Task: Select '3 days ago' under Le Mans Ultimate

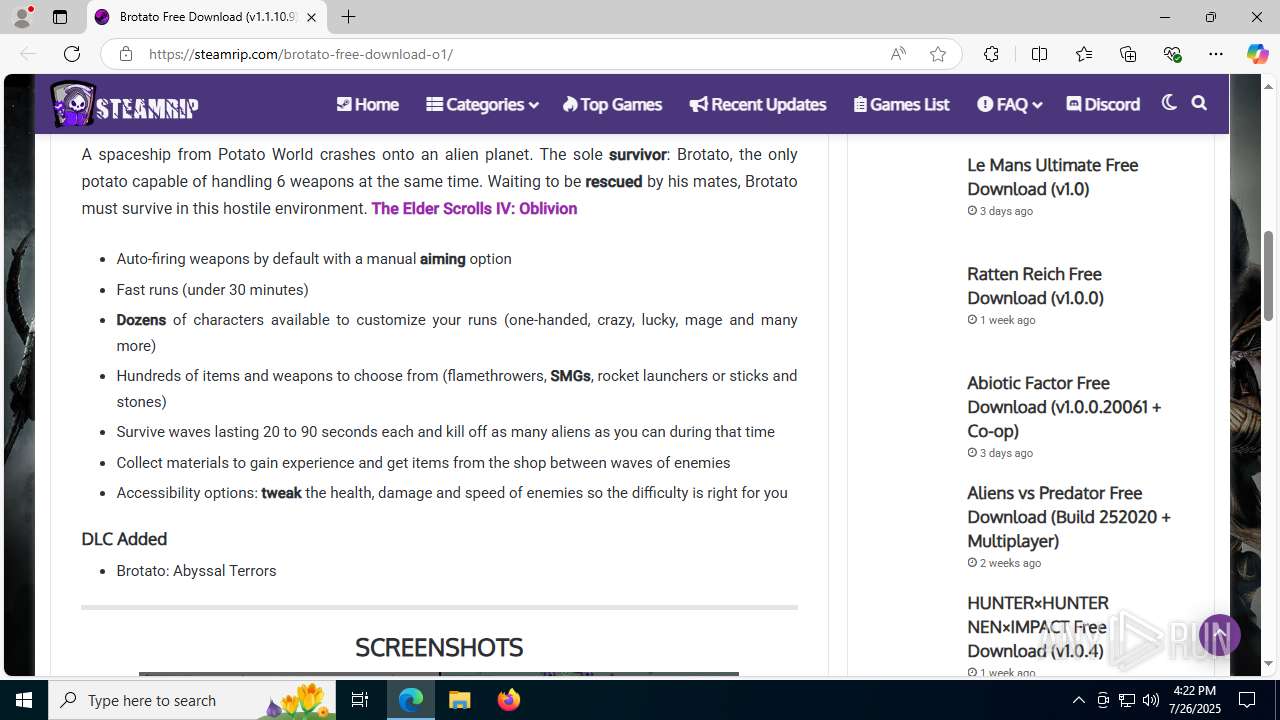Action: point(1006,211)
